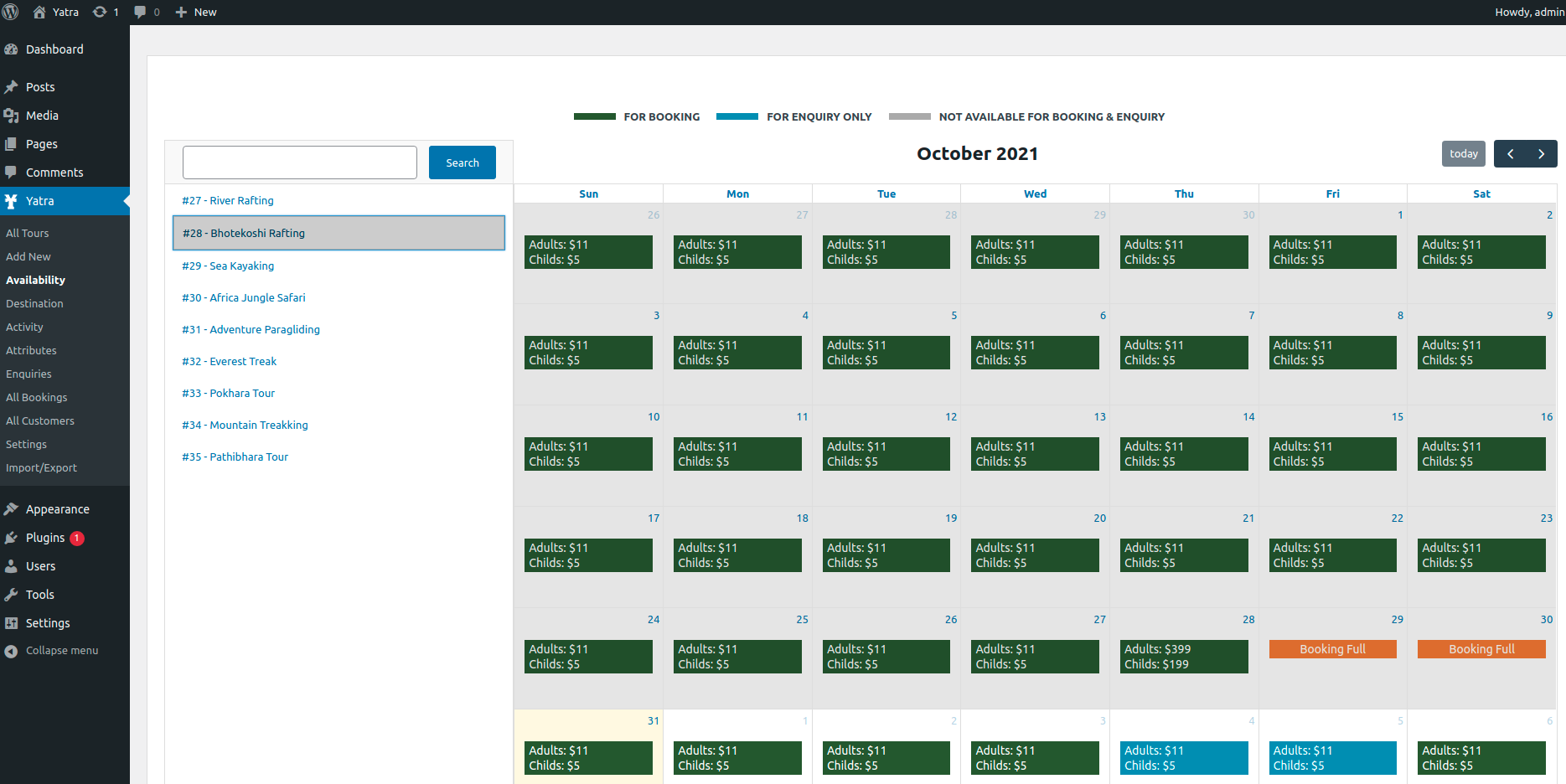Open Yatra Settings submenu item
The width and height of the screenshot is (1566, 784).
point(26,445)
